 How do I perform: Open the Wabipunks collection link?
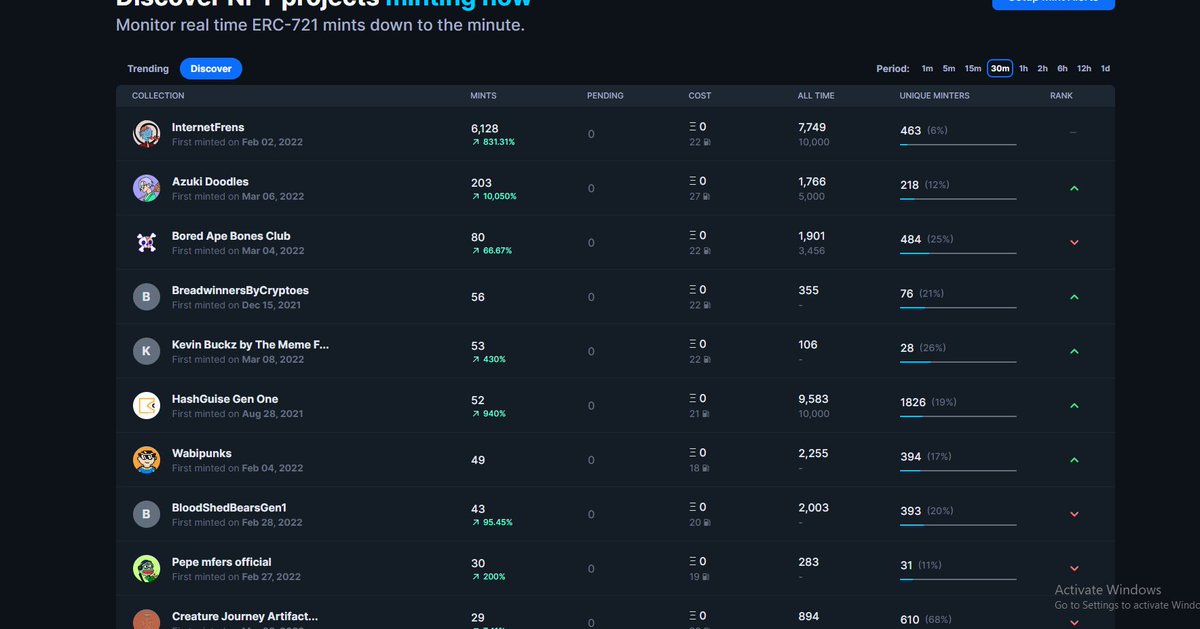point(202,453)
